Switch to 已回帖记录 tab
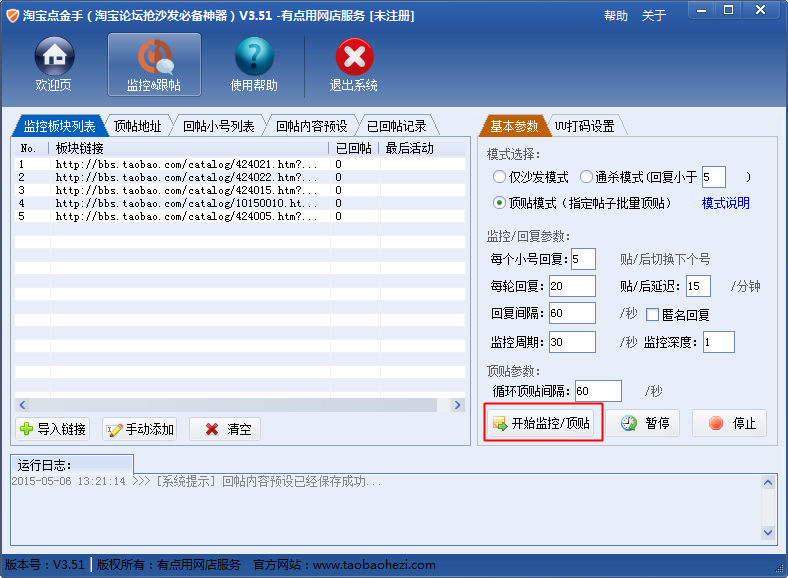Screen dimensions: 788x578 click(397, 126)
